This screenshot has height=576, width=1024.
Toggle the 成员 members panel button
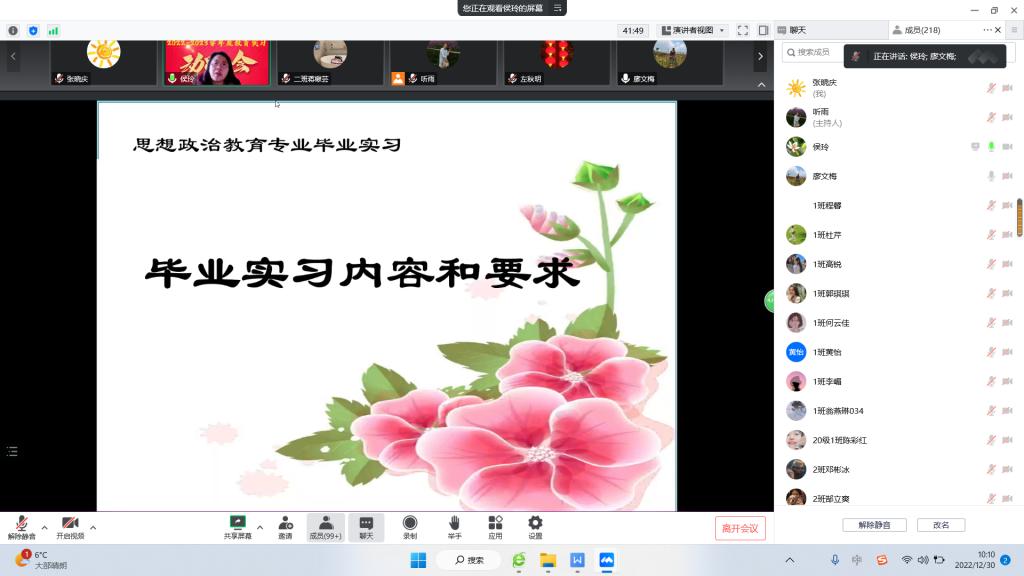pyautogui.click(x=326, y=523)
